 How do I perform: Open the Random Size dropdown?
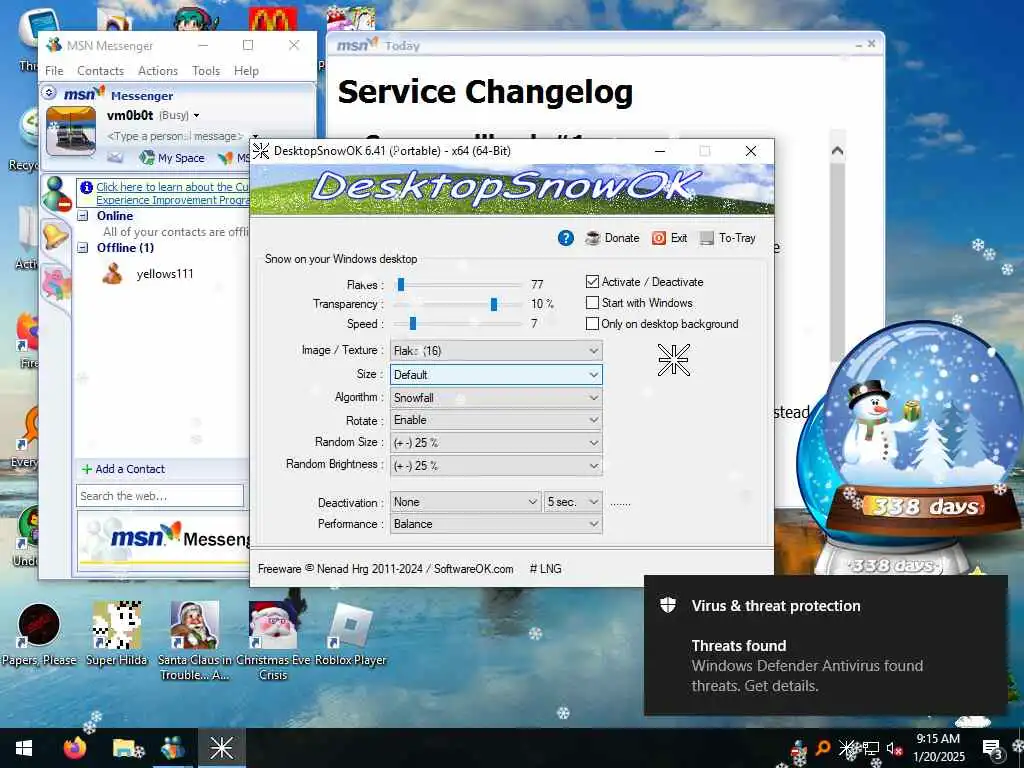pyautogui.click(x=496, y=443)
